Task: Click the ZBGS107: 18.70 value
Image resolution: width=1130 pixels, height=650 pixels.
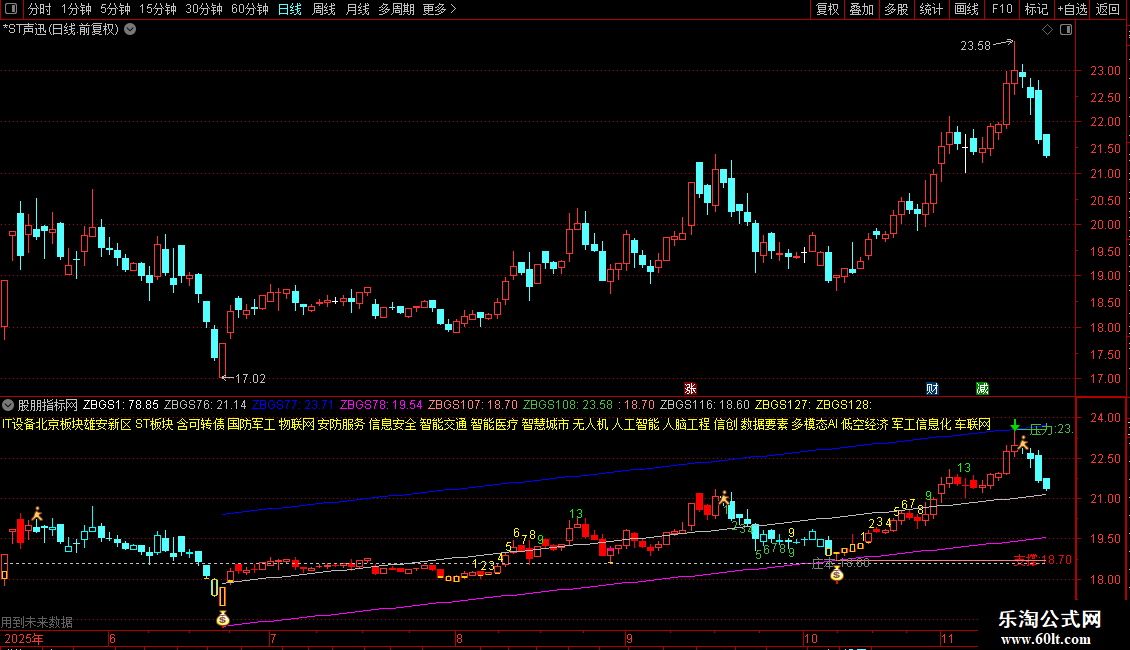Action: click(473, 405)
